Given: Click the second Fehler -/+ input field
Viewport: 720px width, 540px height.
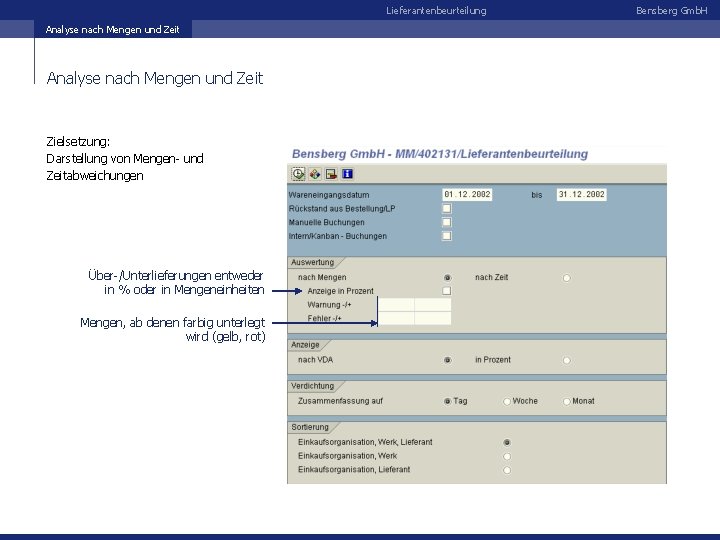Looking at the screenshot, I should click(x=433, y=318).
